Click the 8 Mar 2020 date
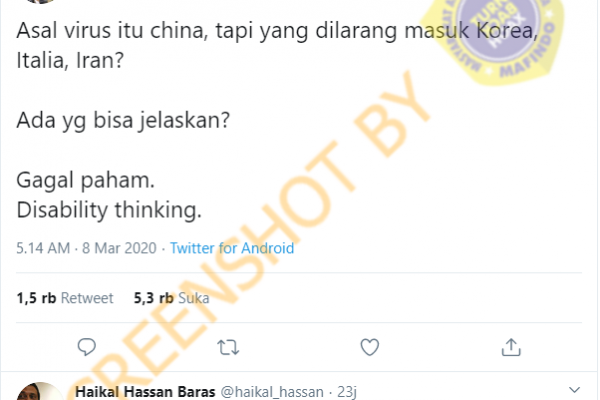600x400 pixels. tap(119, 248)
